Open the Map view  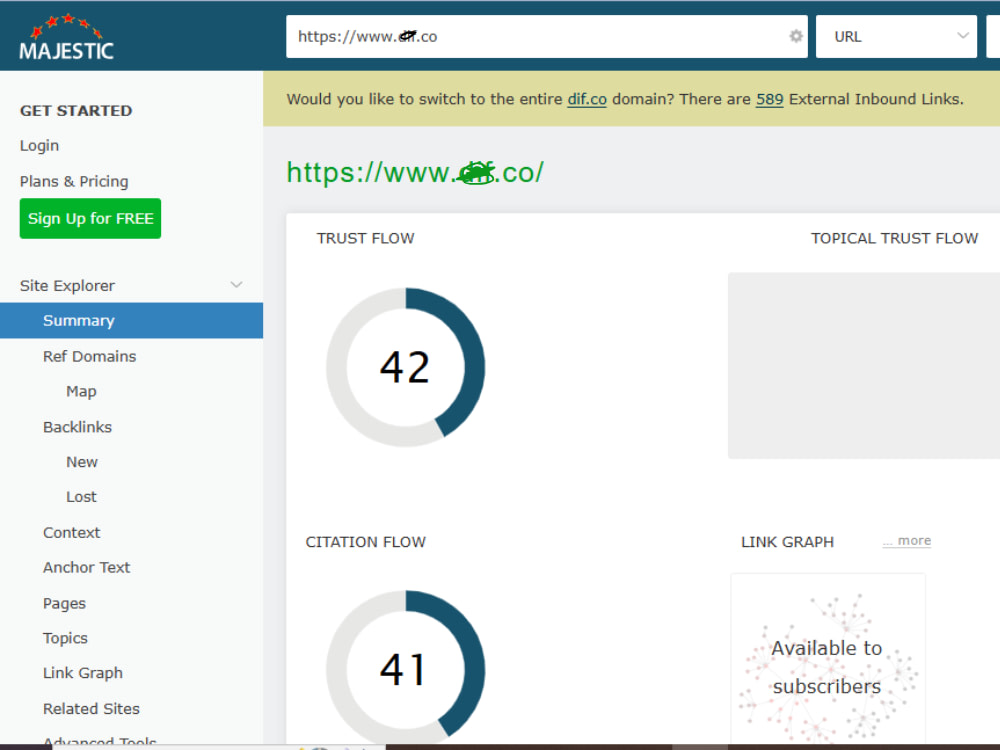(x=81, y=392)
